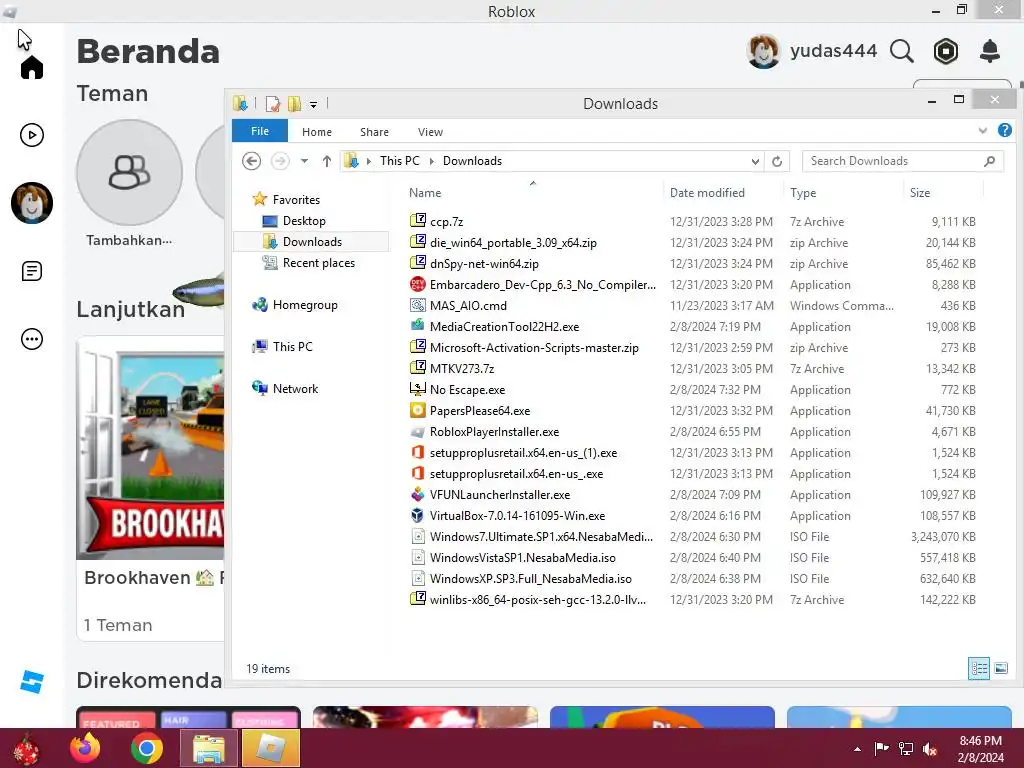Screen dimensions: 1024x768
Task: Refresh the Downloads folder
Action: (x=776, y=161)
